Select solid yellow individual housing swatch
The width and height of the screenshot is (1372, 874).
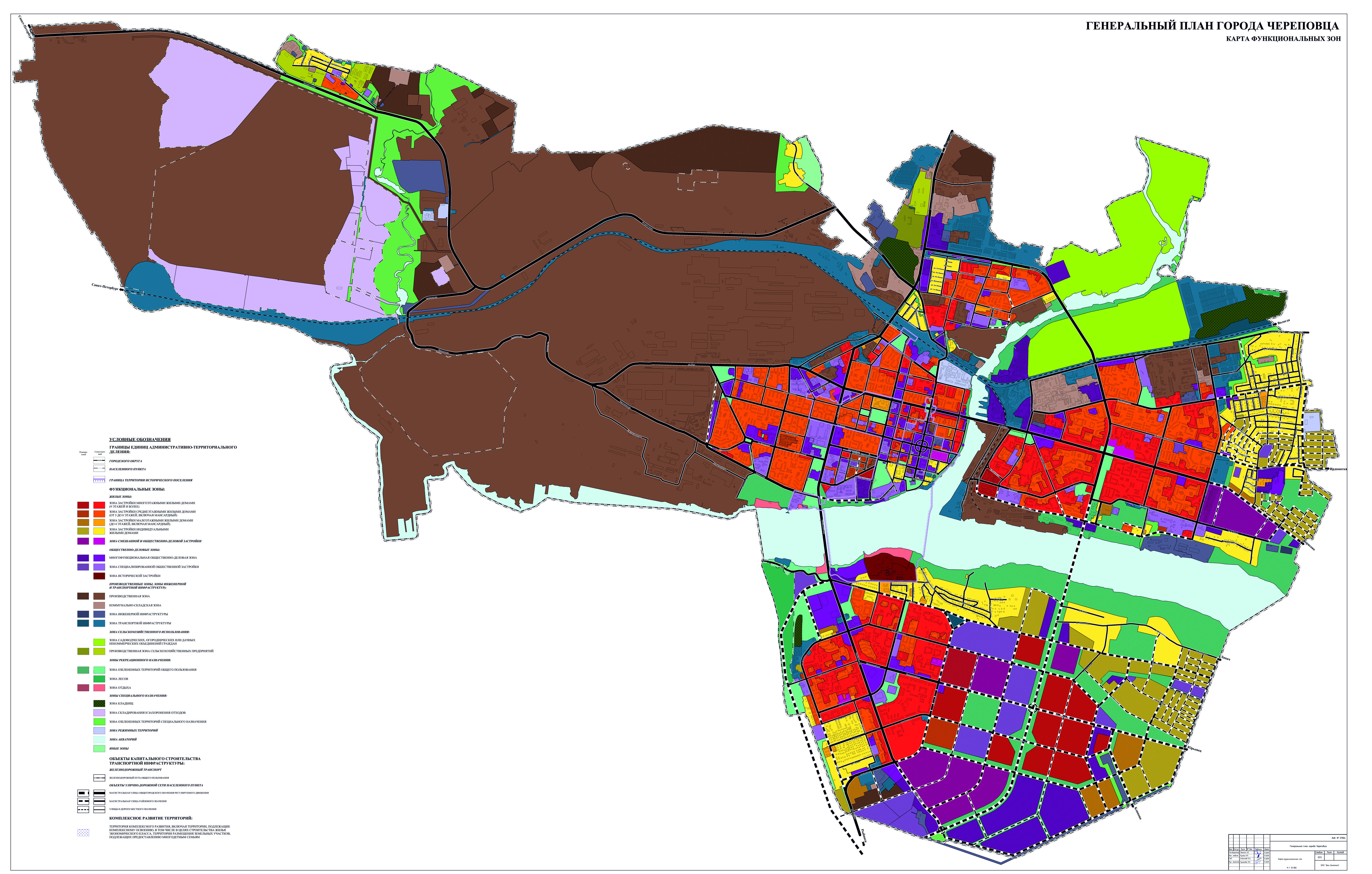99,531
